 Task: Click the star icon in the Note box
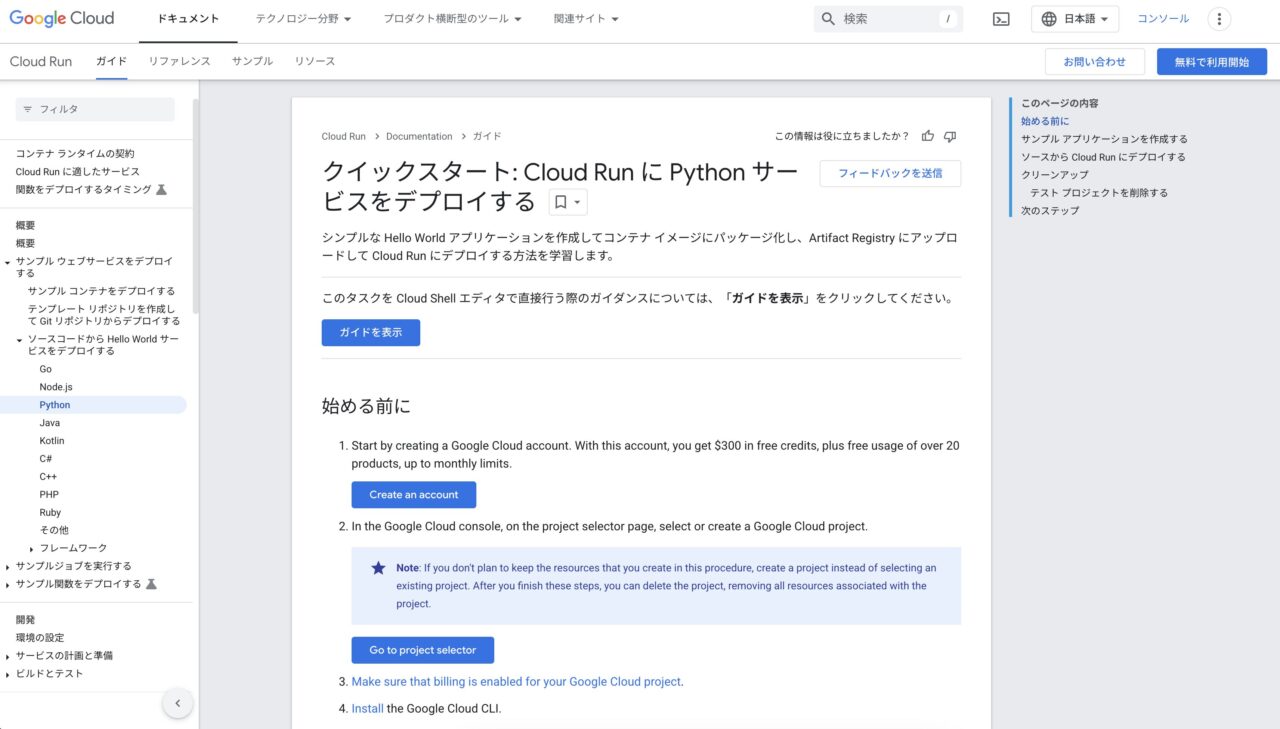click(x=378, y=567)
